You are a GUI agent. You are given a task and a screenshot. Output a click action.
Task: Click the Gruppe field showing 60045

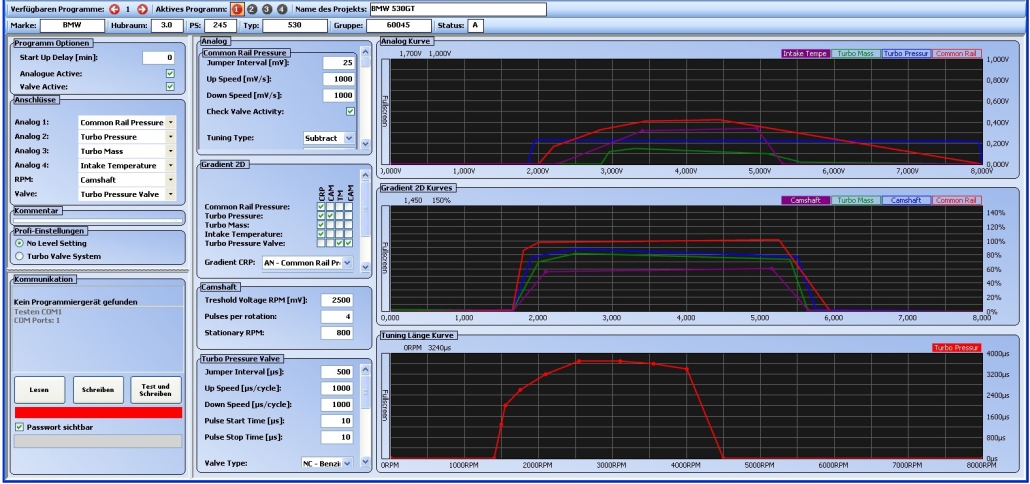tap(399, 26)
